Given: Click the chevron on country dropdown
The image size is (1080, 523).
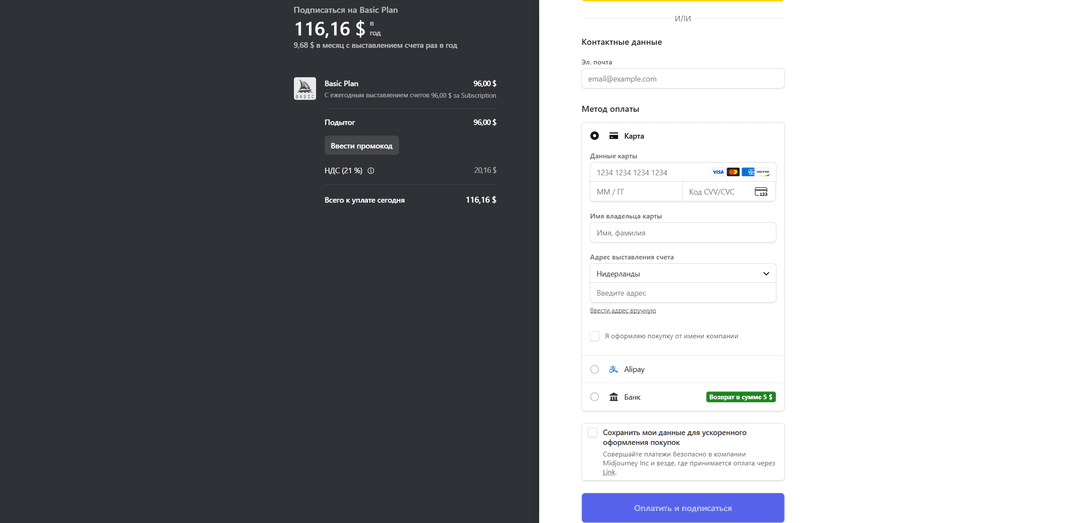Looking at the screenshot, I should coord(766,274).
